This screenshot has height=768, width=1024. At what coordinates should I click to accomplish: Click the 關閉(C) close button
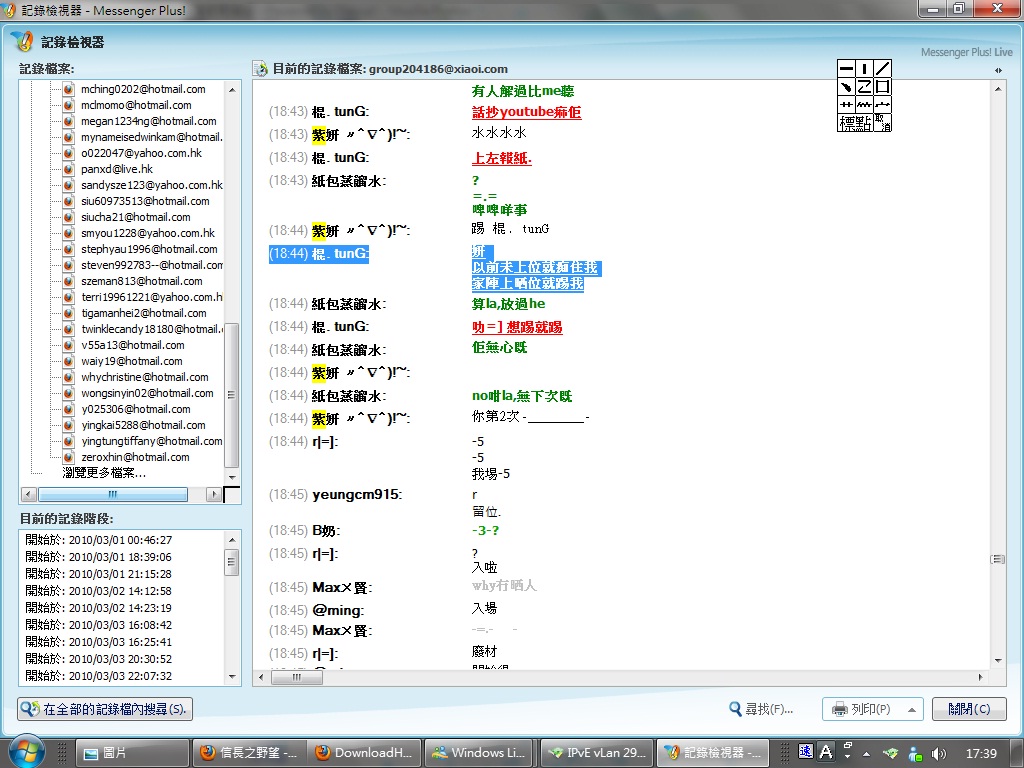[969, 709]
